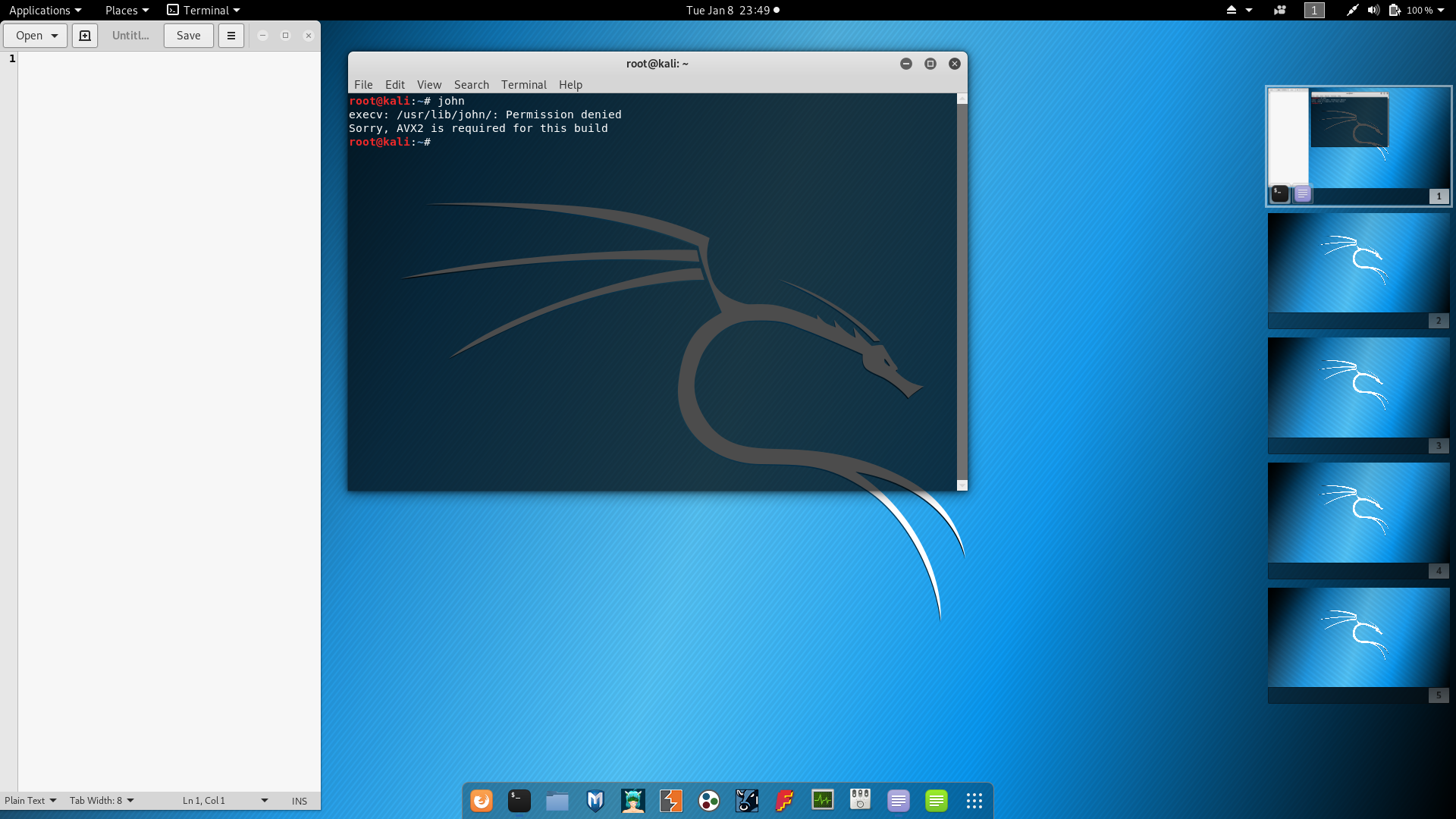Click 'Sorry, AVX2 is required for this build'
Viewport: 1456px width, 819px height.
coord(479,128)
